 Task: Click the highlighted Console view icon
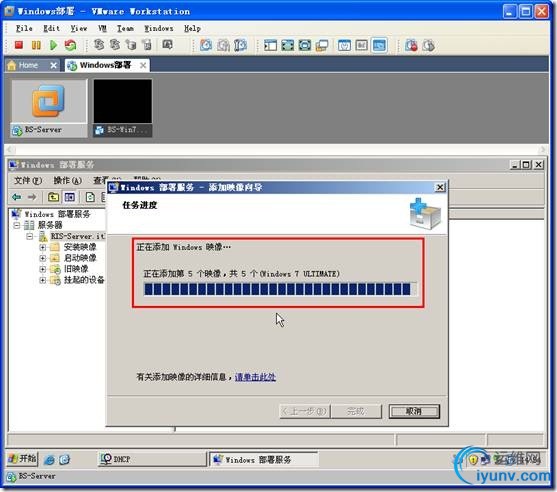379,45
